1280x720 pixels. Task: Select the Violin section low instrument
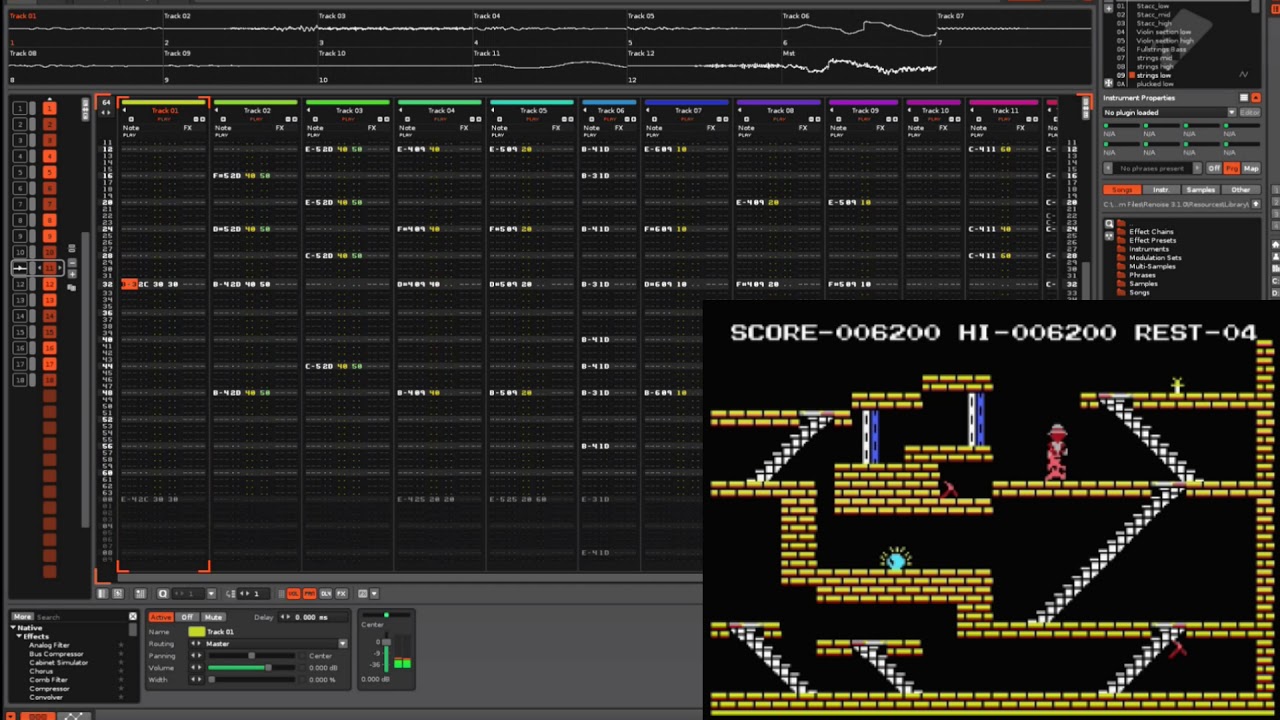1163,32
